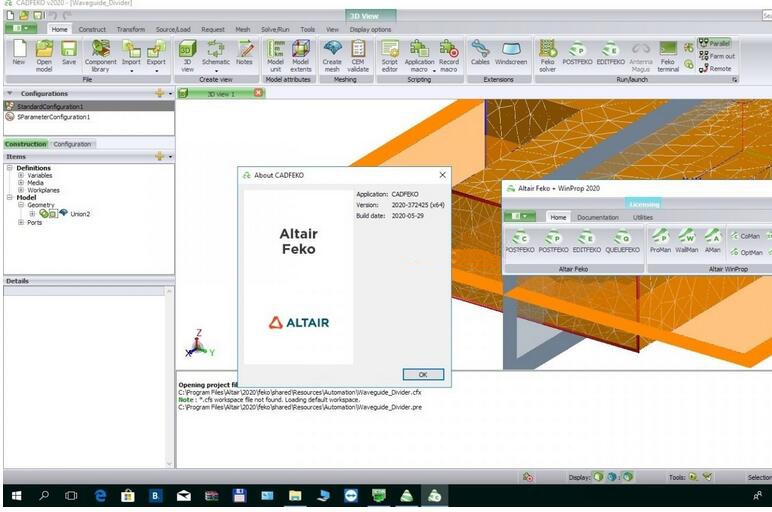
Task: Save the model with Save icon
Action: tap(69, 53)
